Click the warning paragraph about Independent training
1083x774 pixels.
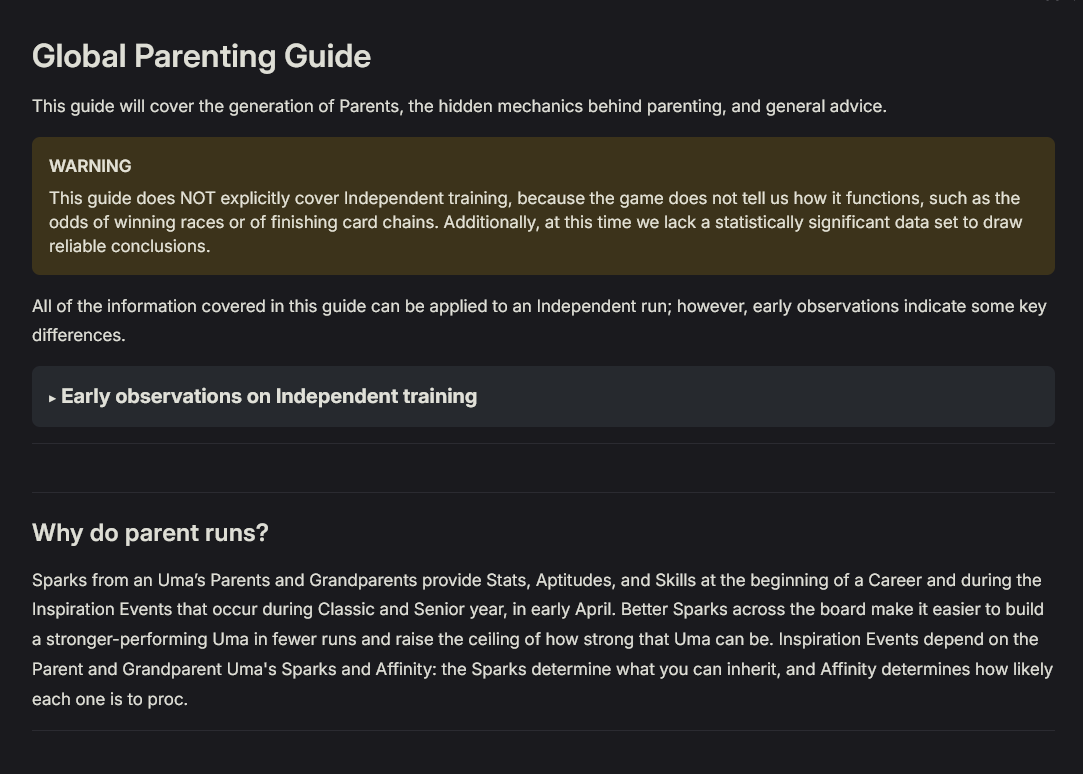tap(535, 222)
